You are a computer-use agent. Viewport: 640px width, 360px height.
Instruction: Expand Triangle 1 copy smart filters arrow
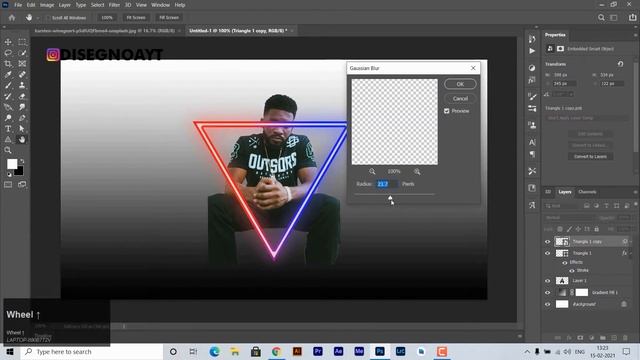(x=631, y=242)
